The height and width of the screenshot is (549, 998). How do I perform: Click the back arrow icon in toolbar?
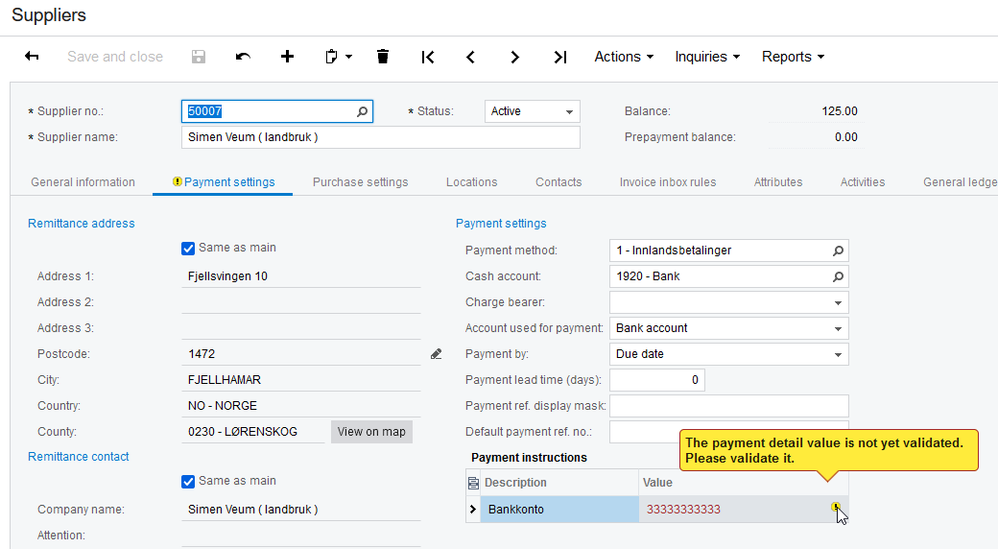[31, 57]
